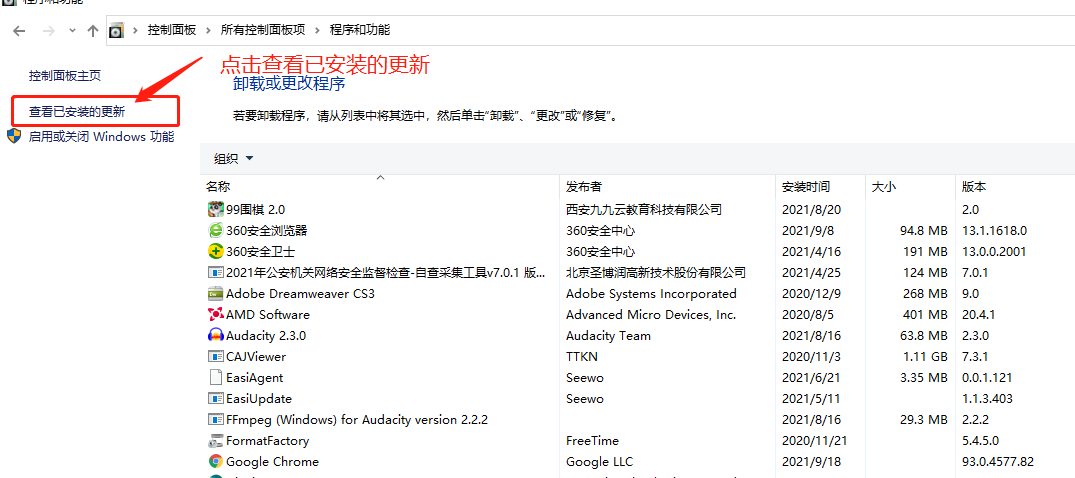Select version 13.1.1618.0 cell

[x=994, y=230]
